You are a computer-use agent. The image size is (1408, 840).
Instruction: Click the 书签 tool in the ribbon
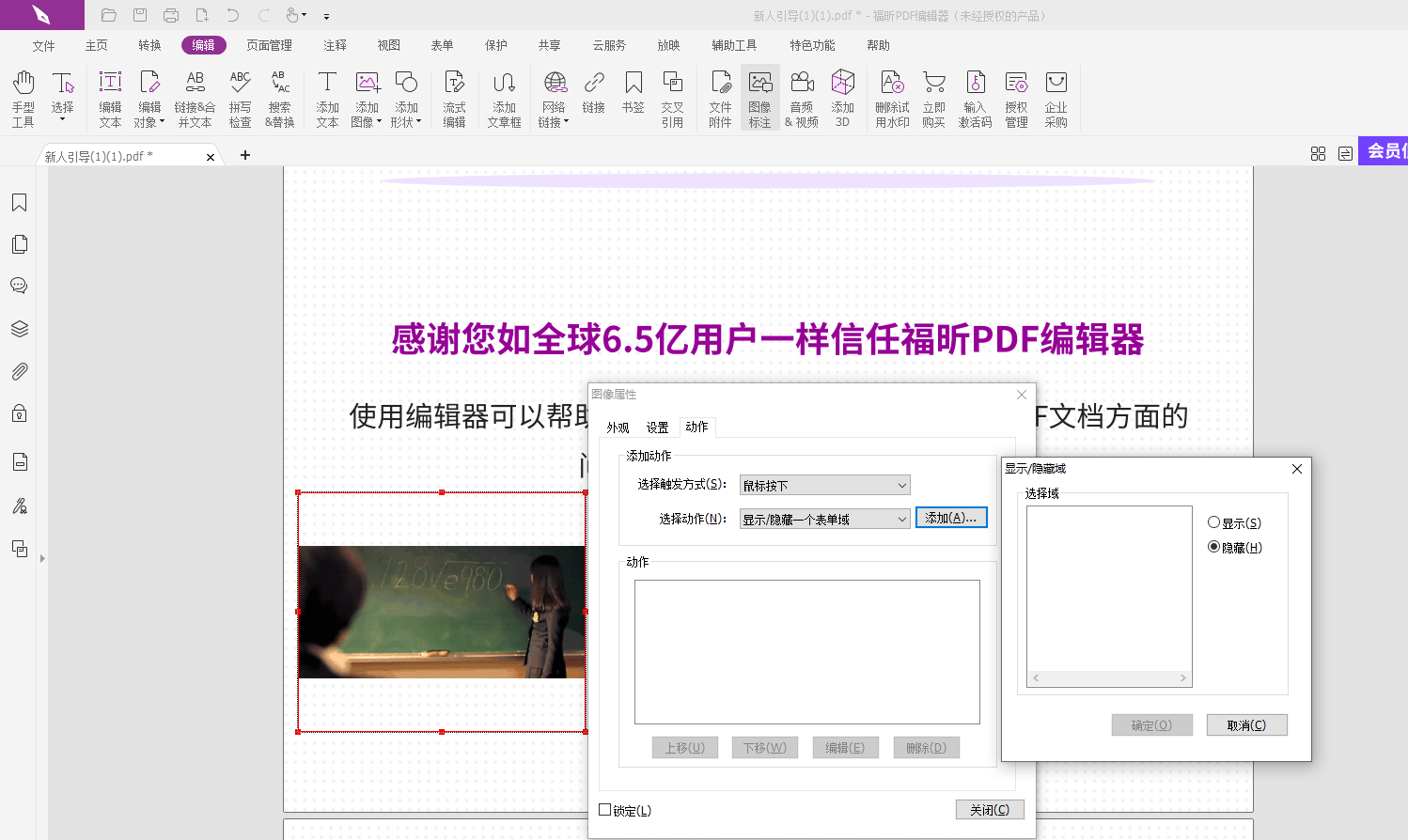point(634,98)
